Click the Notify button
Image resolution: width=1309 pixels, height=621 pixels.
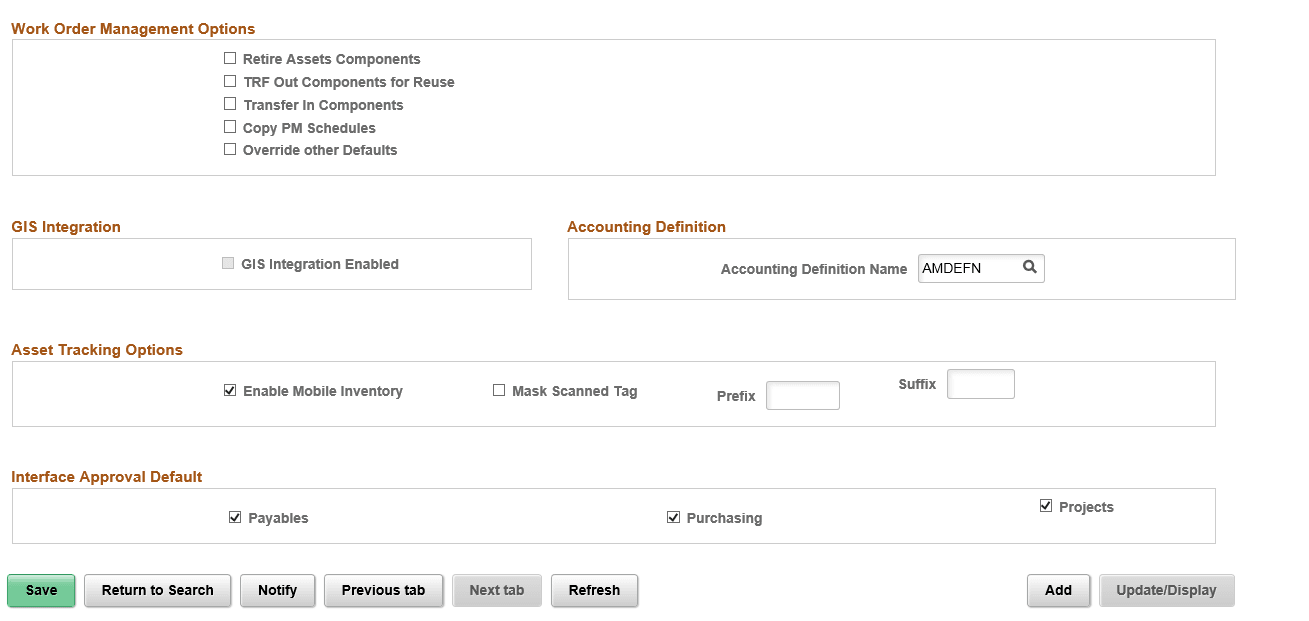(x=277, y=590)
